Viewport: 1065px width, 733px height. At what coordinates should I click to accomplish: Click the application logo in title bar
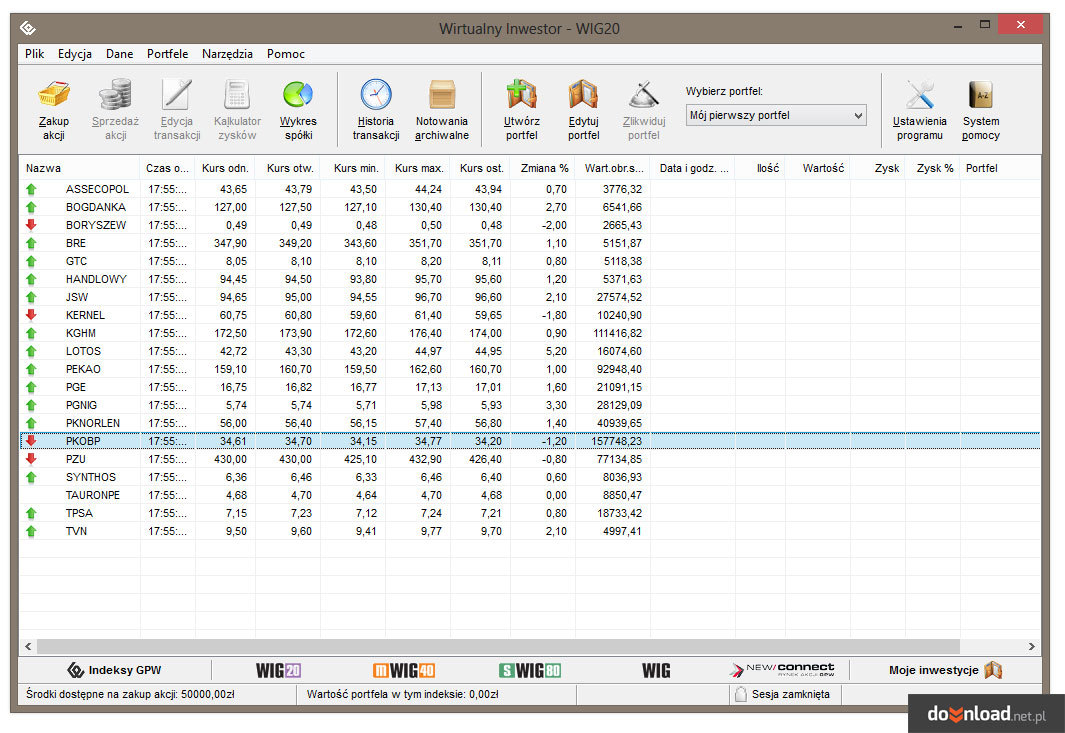click(28, 28)
